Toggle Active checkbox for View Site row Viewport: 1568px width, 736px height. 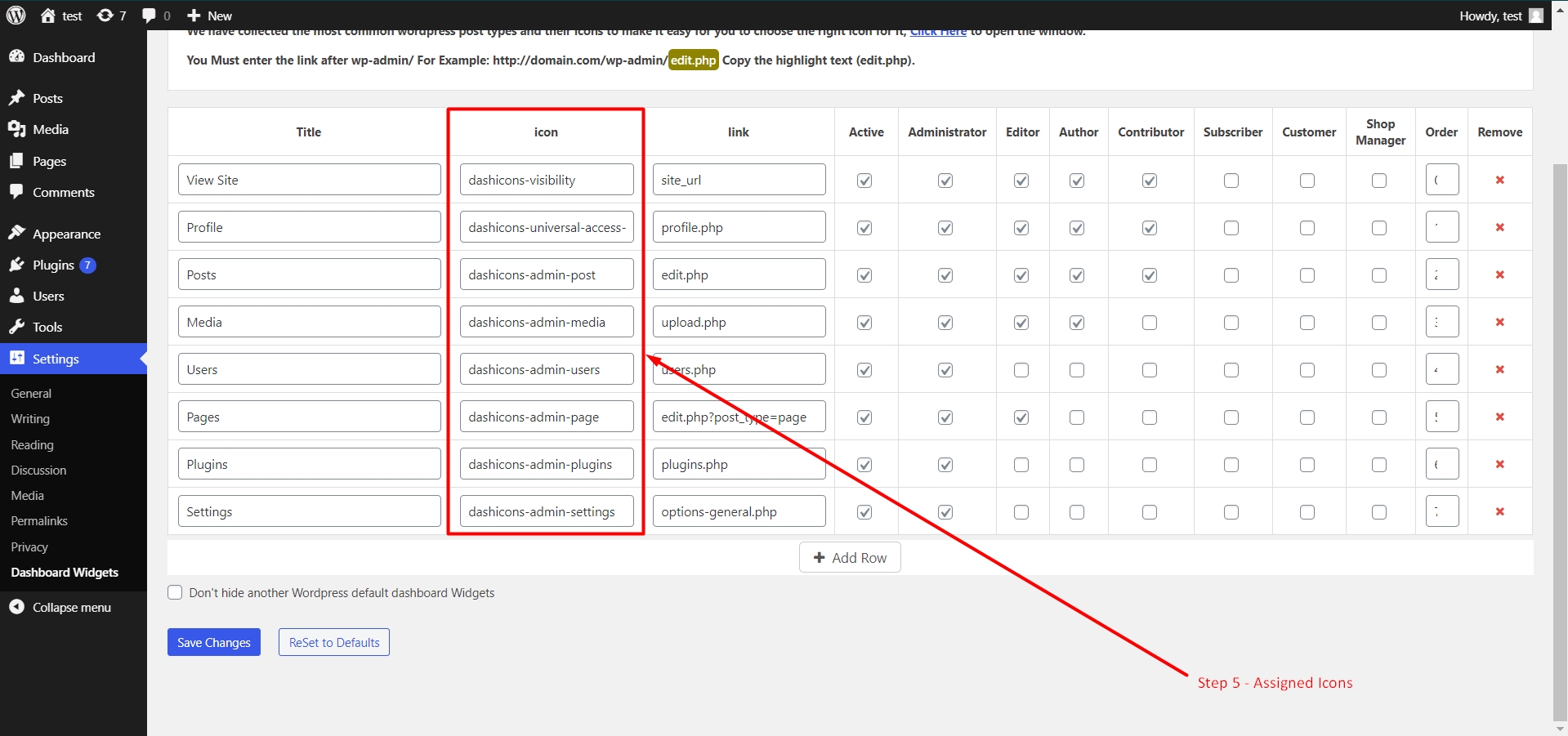[864, 181]
